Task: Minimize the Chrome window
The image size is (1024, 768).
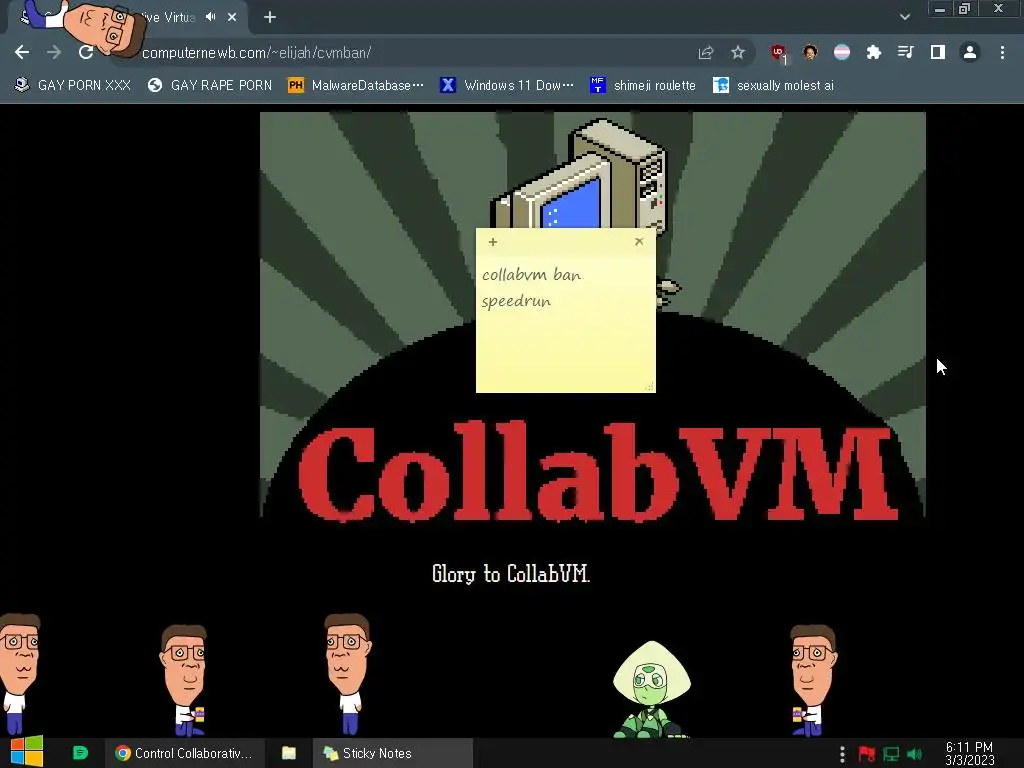Action: coord(939,8)
